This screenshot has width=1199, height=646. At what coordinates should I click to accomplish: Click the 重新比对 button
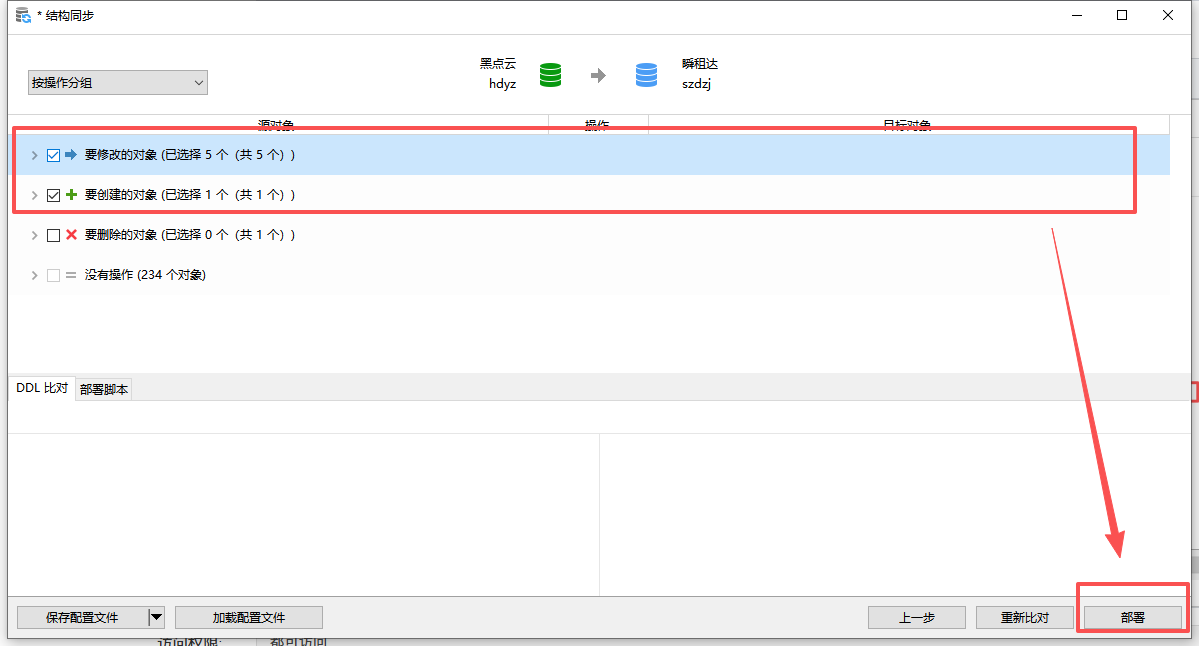coord(1025,617)
